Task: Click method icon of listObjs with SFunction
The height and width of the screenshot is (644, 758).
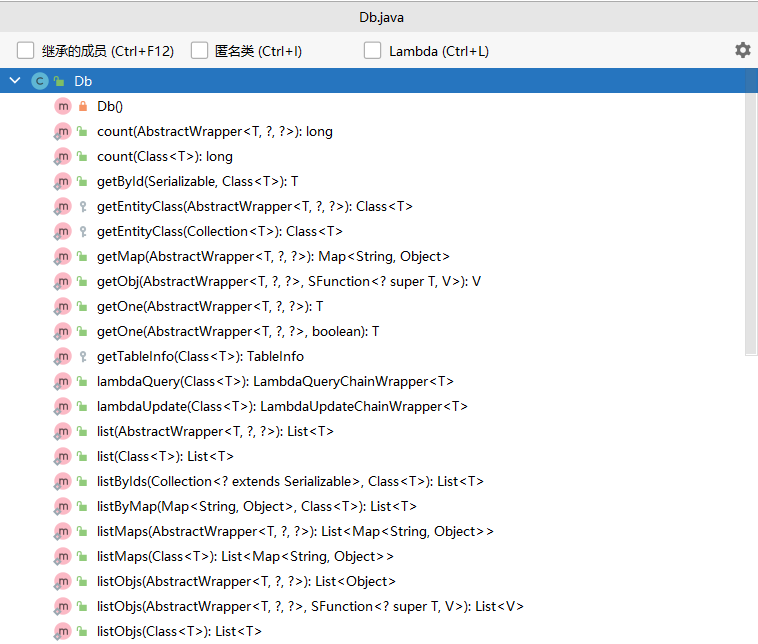Action: [x=63, y=606]
